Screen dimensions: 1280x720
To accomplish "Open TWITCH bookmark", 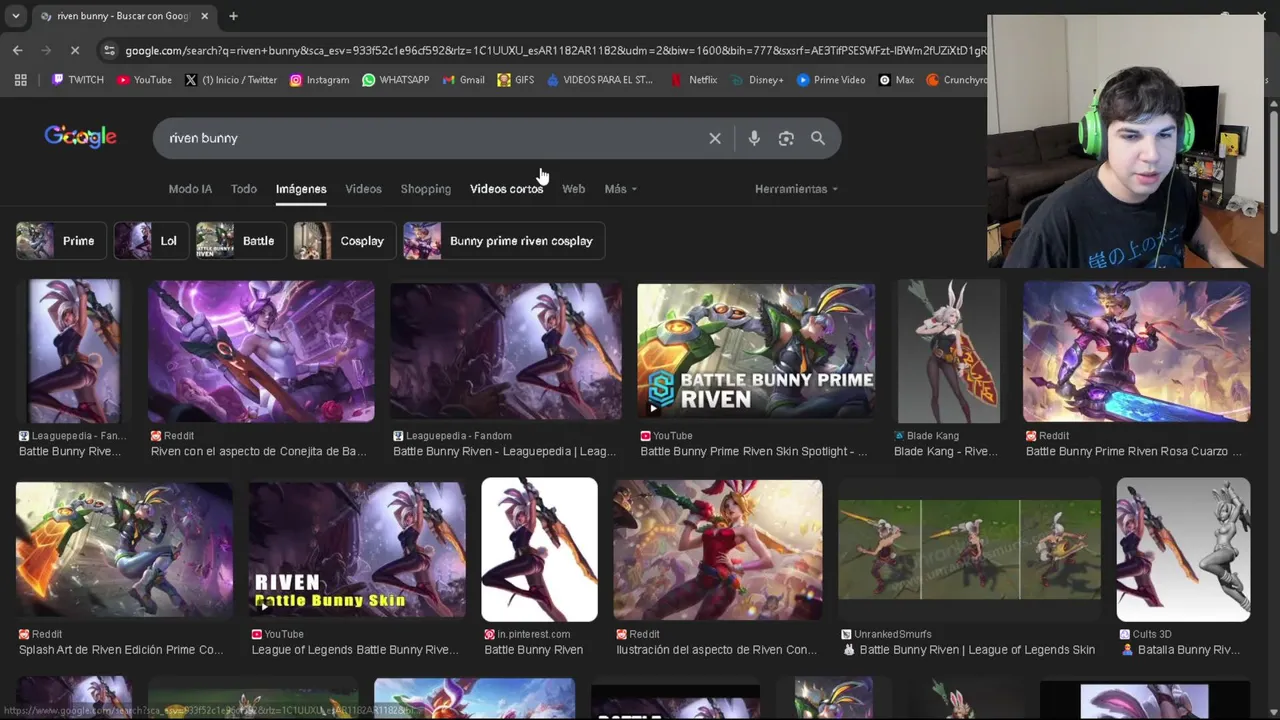I will [78, 80].
